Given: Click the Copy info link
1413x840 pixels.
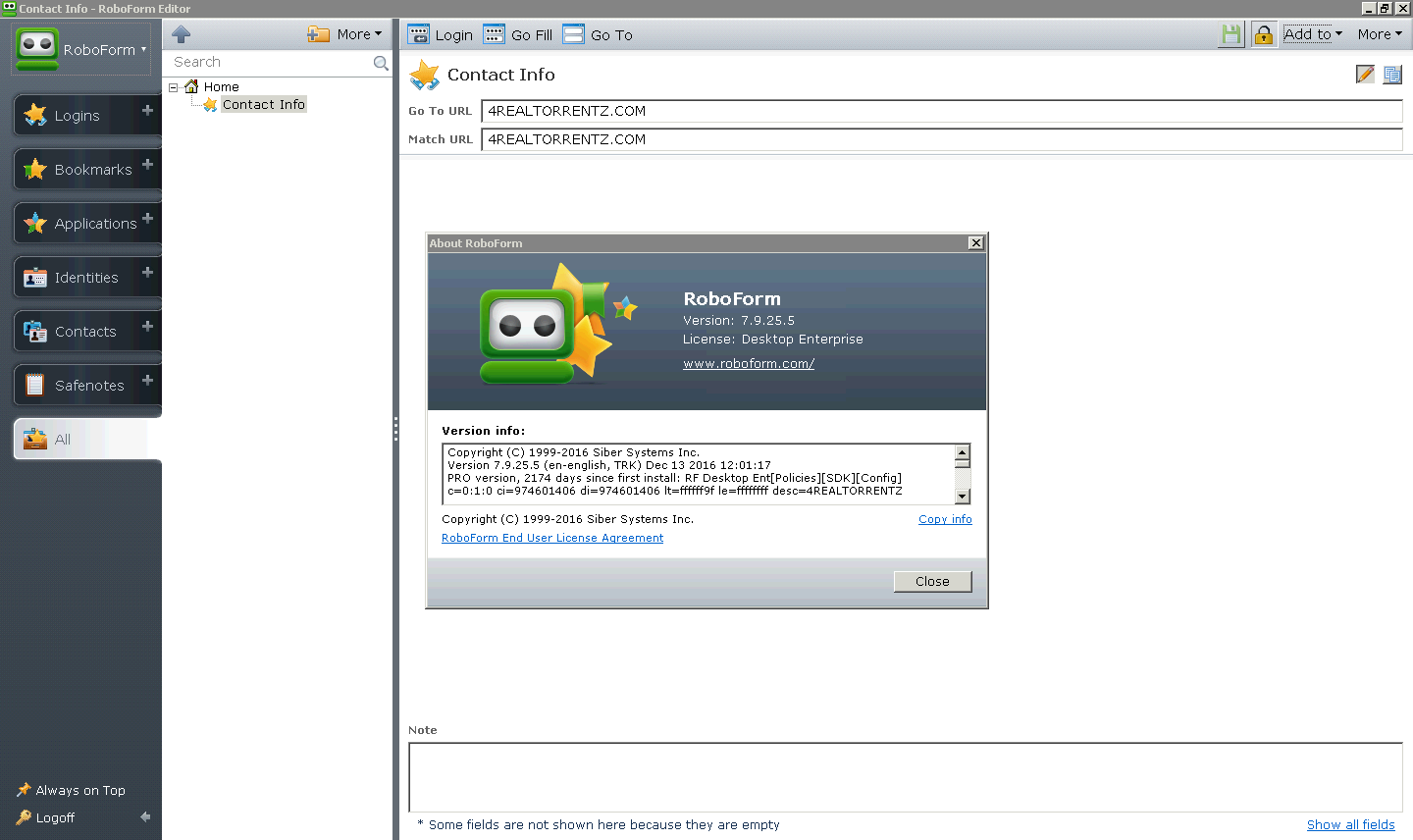Looking at the screenshot, I should tap(945, 520).
